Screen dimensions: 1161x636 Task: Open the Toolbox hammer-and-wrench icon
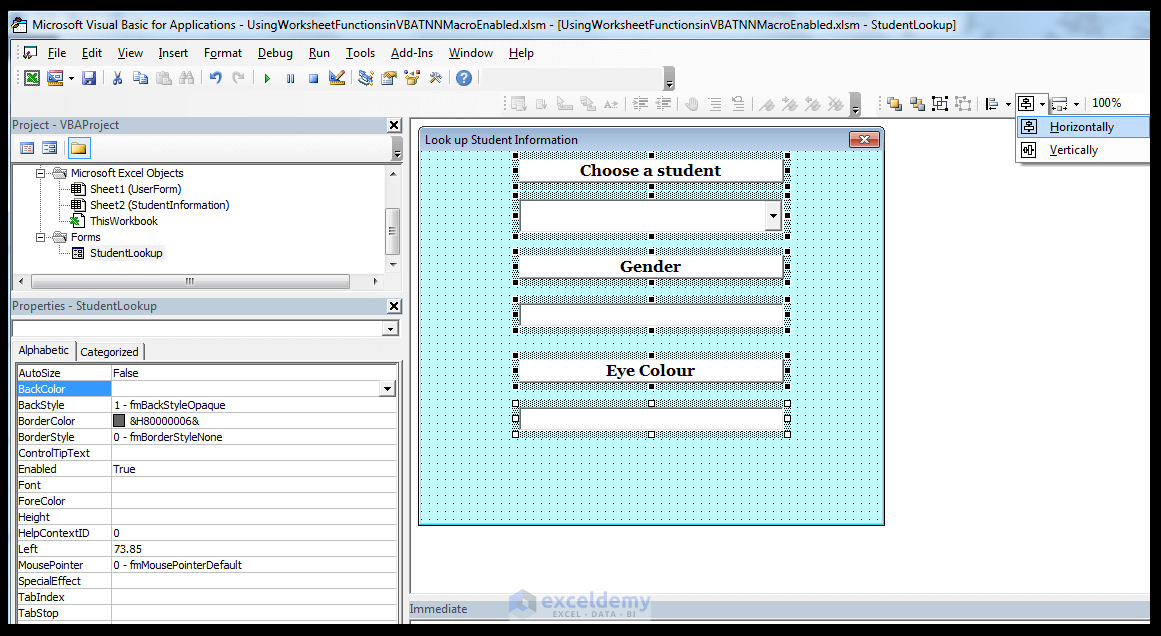click(x=435, y=78)
